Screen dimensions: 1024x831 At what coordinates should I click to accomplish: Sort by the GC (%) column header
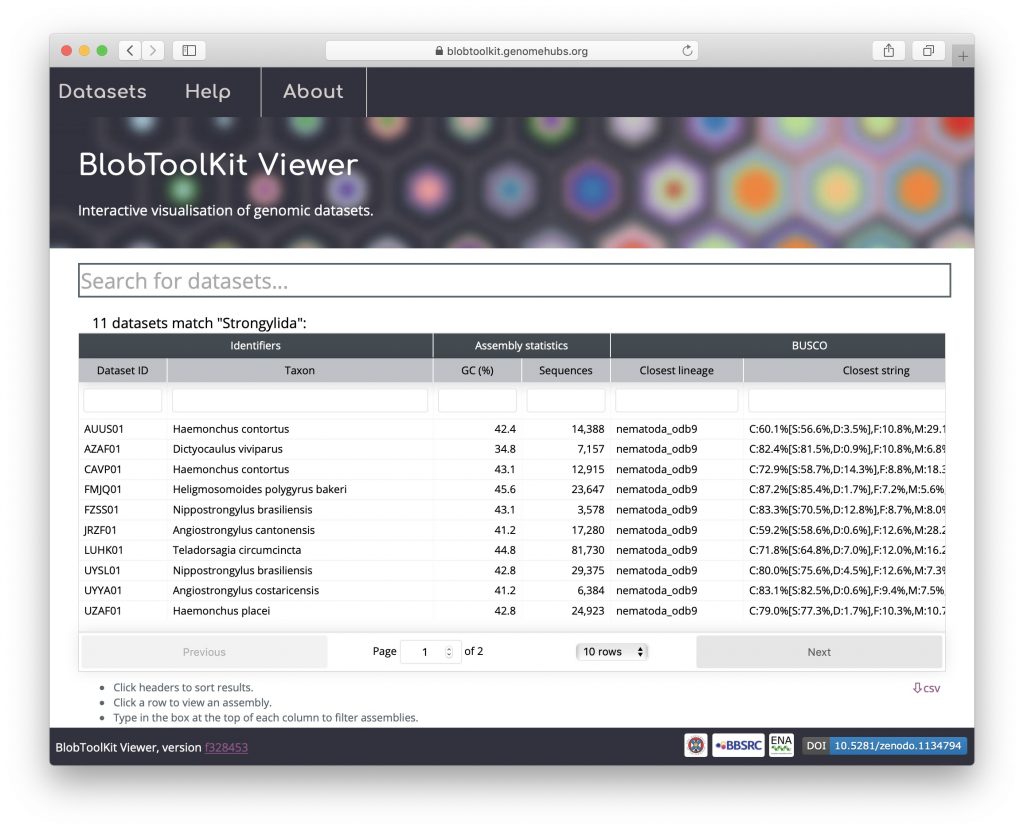pyautogui.click(x=477, y=370)
